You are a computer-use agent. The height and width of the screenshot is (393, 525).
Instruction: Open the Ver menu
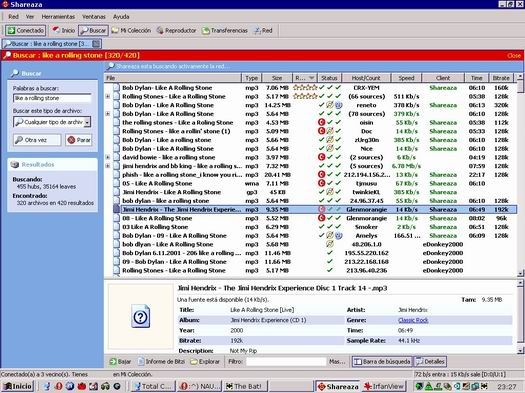click(x=30, y=16)
